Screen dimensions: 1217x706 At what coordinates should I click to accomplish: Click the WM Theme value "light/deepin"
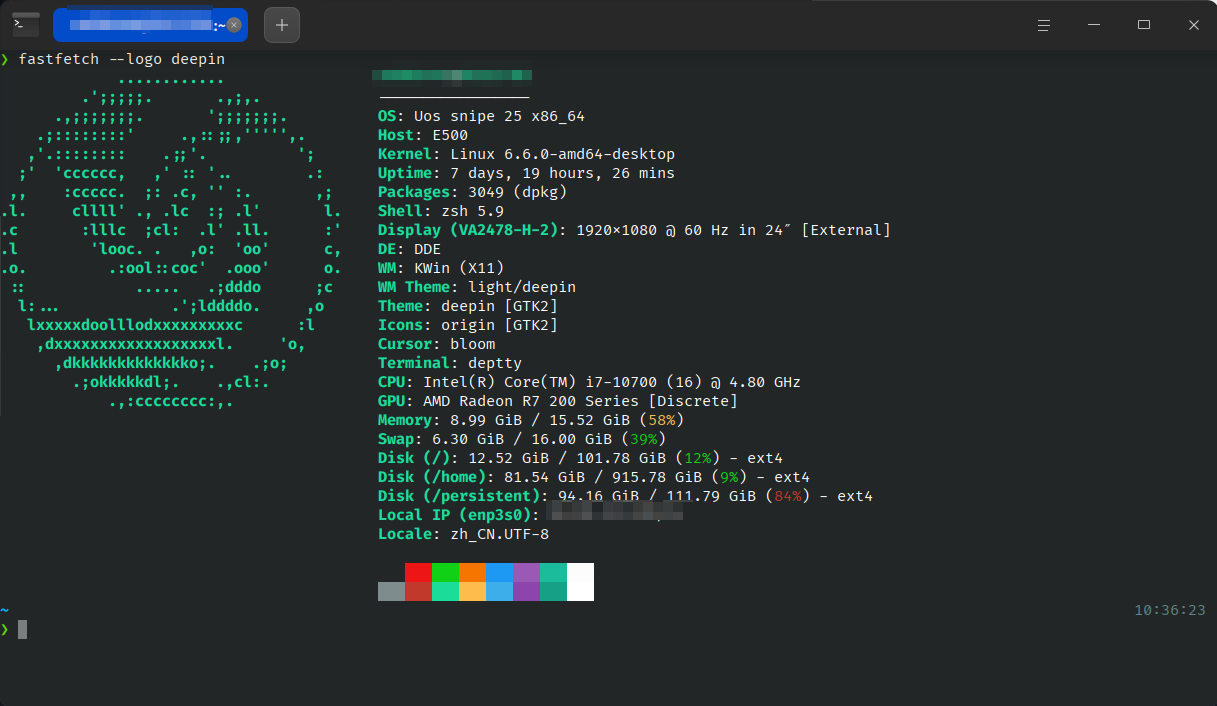[522, 287]
